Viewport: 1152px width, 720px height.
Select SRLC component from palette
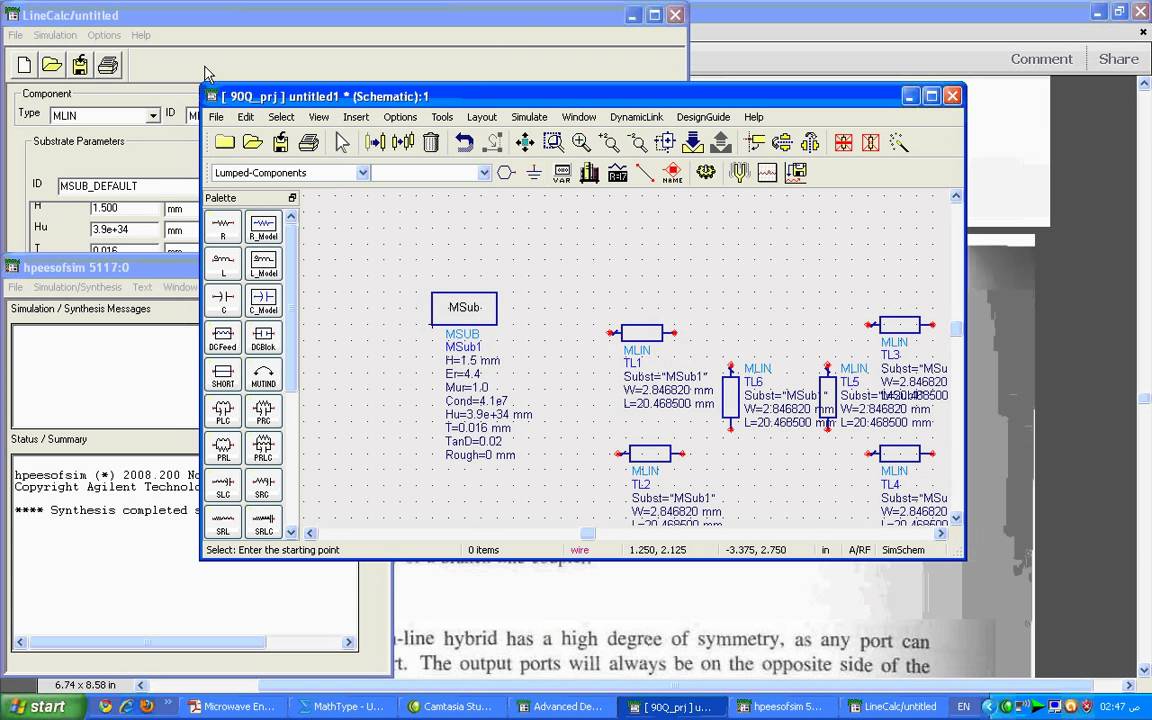pyautogui.click(x=264, y=521)
